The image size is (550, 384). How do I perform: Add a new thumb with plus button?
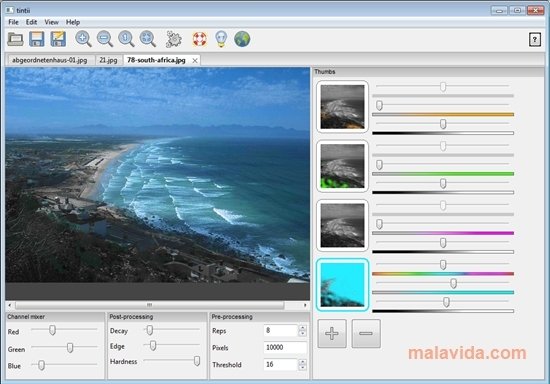pyautogui.click(x=332, y=334)
